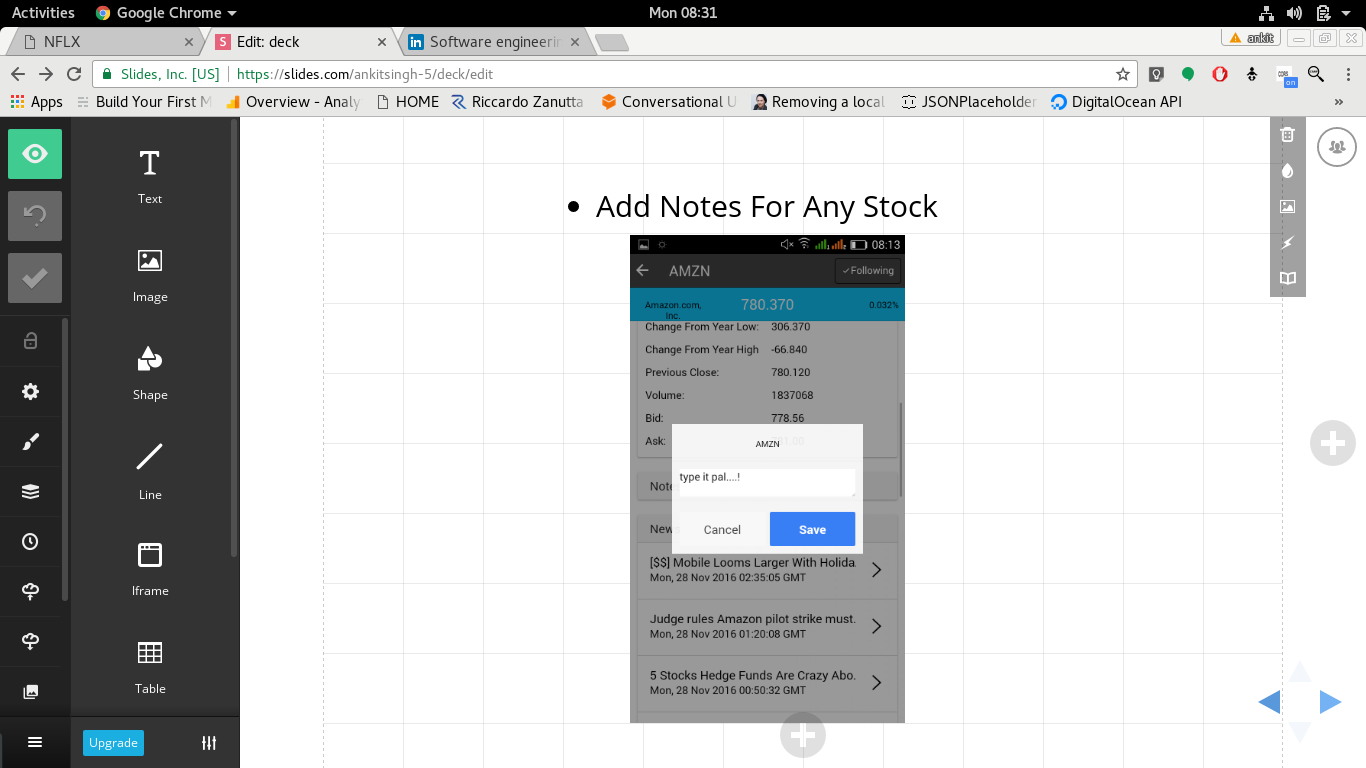This screenshot has height=768, width=1366.
Task: Click the browser back arrow
Action: tap(18, 74)
